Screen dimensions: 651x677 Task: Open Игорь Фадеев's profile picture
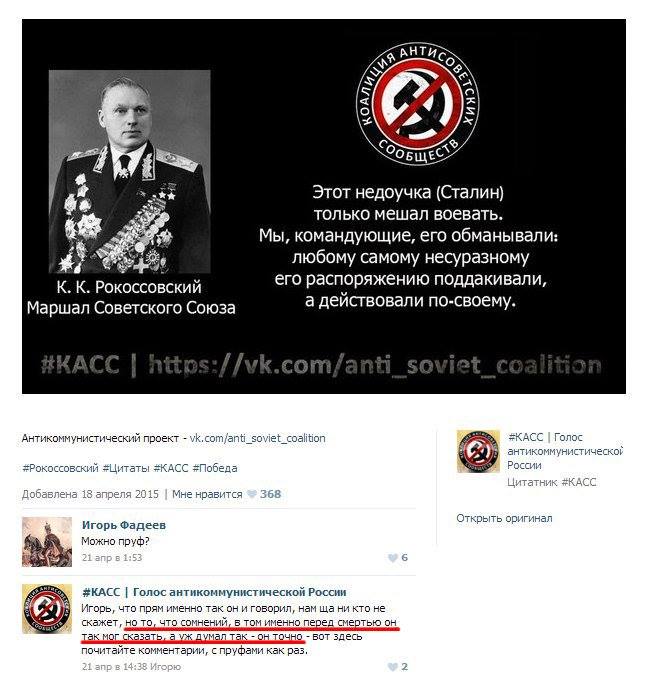tap(47, 542)
